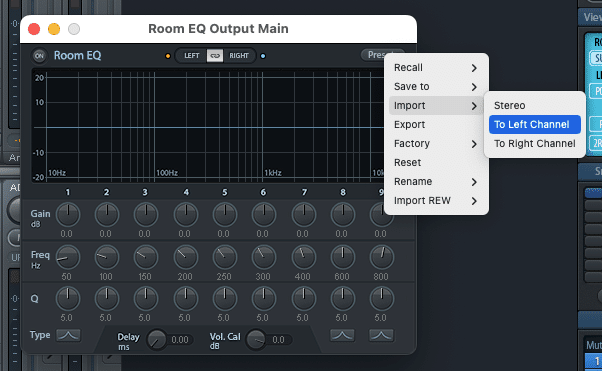Choose Export from the preset menu

point(436,124)
